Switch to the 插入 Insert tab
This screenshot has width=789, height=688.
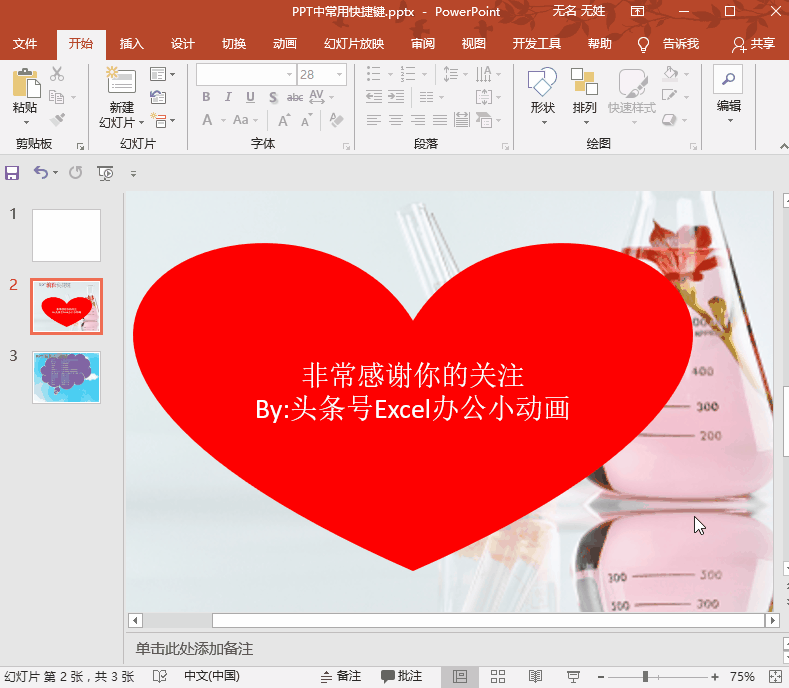pos(131,44)
